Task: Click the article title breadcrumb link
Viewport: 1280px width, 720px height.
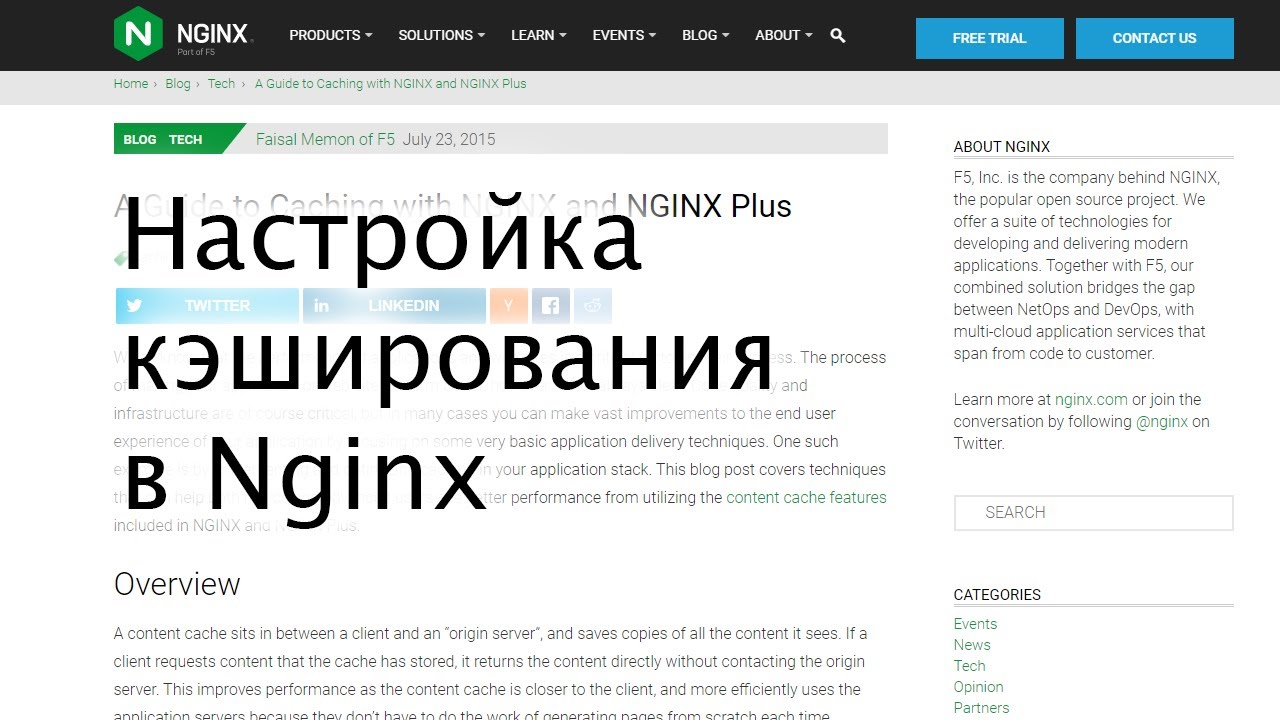Action: click(390, 84)
